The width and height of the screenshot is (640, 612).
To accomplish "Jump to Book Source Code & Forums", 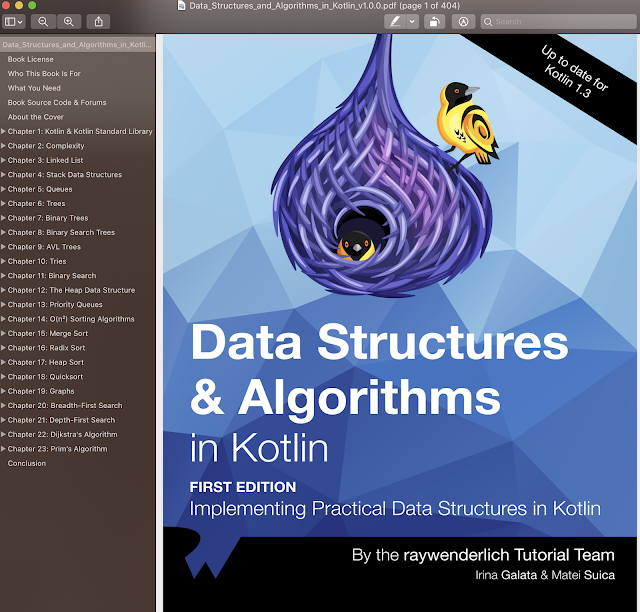I will pyautogui.click(x=57, y=102).
